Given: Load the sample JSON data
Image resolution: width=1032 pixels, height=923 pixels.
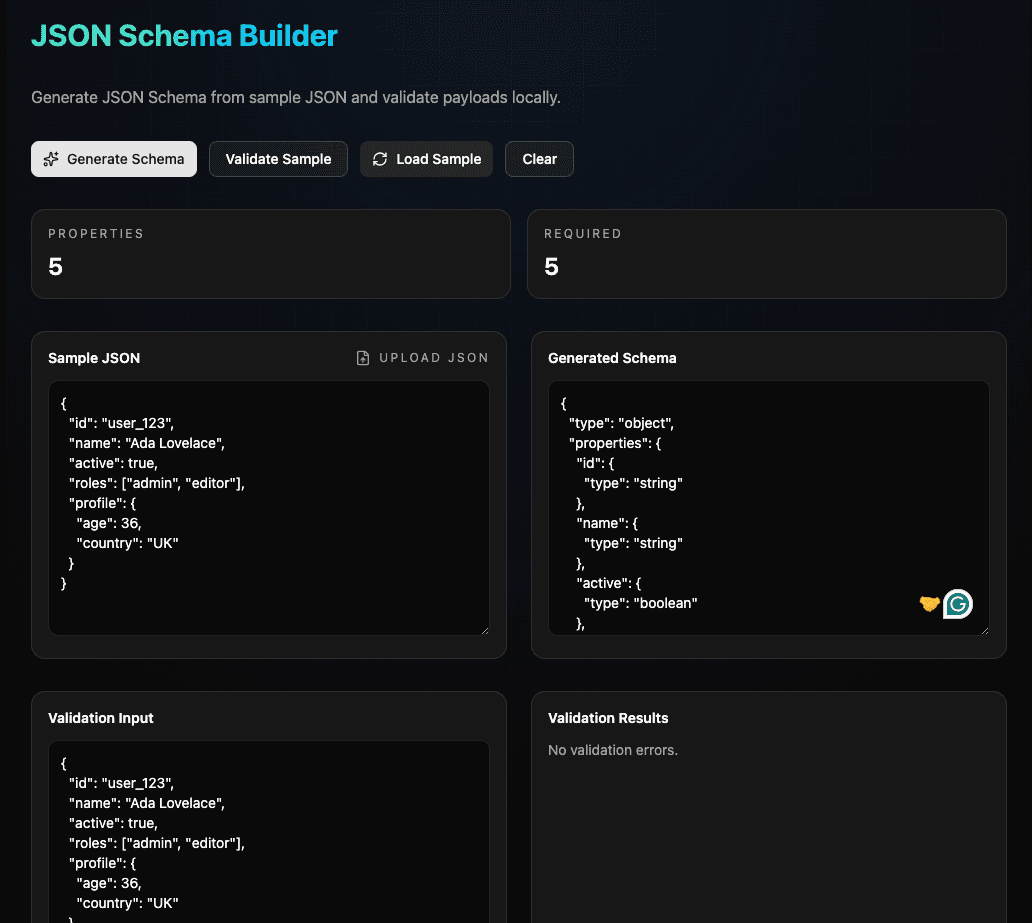Looking at the screenshot, I should pyautogui.click(x=426, y=158).
